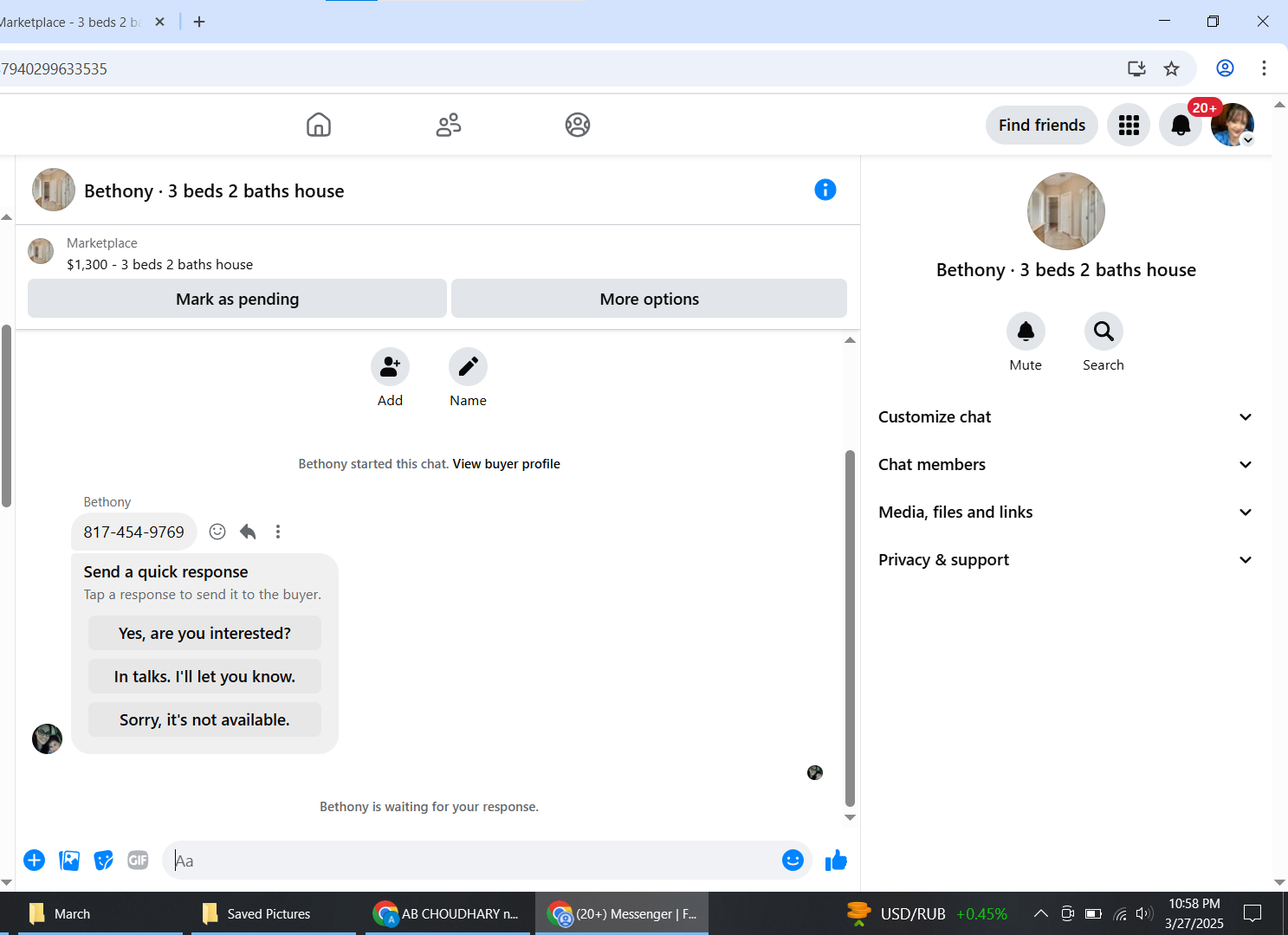Attach a file using the photo icon

coord(69,860)
